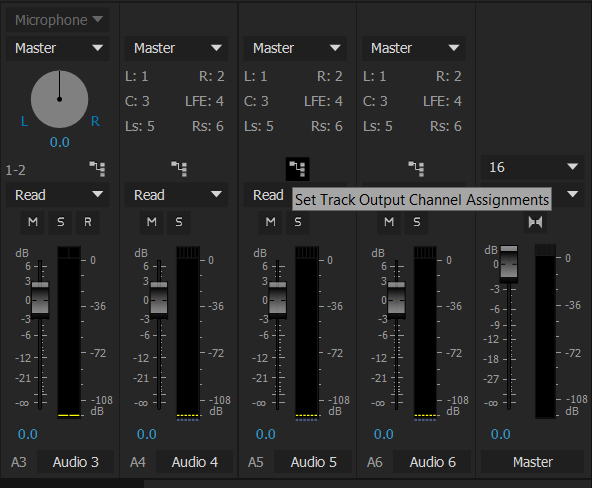
Task: Click Audio 6 volume value 0.0
Action: (x=383, y=434)
